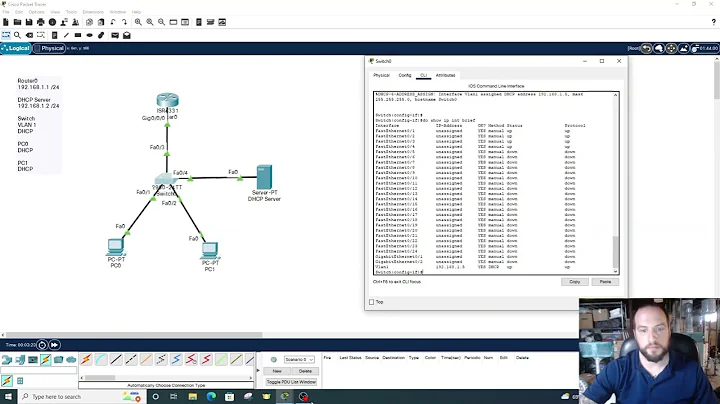Click the PC1 device icon
The image size is (720, 404).
click(209, 251)
